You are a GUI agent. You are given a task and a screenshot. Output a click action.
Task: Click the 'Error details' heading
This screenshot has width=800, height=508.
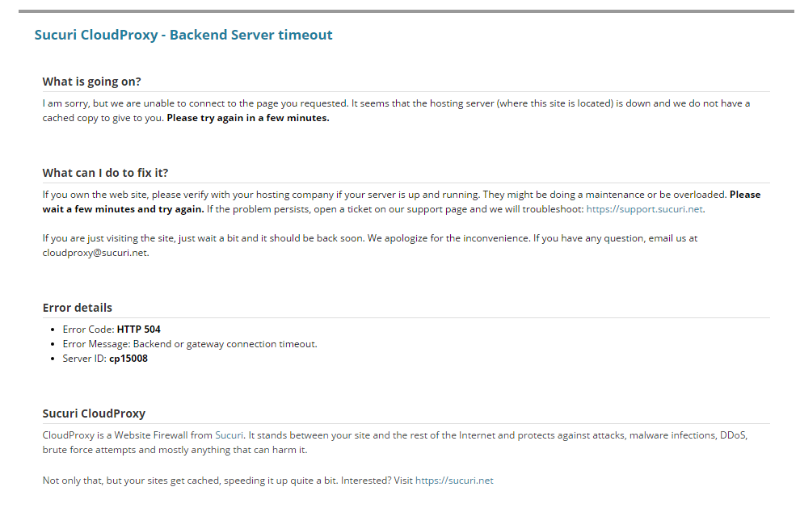coord(77,307)
